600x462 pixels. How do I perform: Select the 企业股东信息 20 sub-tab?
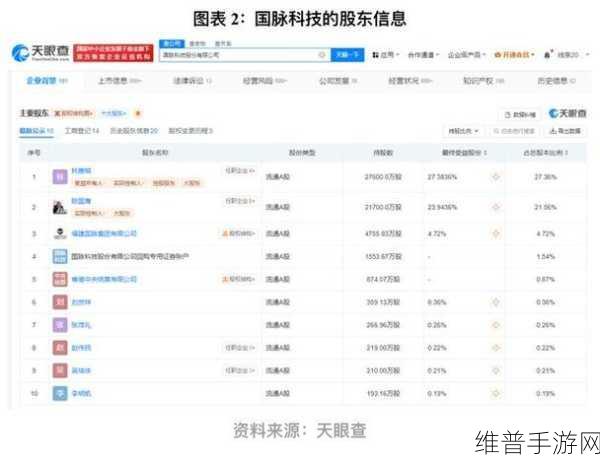134,131
